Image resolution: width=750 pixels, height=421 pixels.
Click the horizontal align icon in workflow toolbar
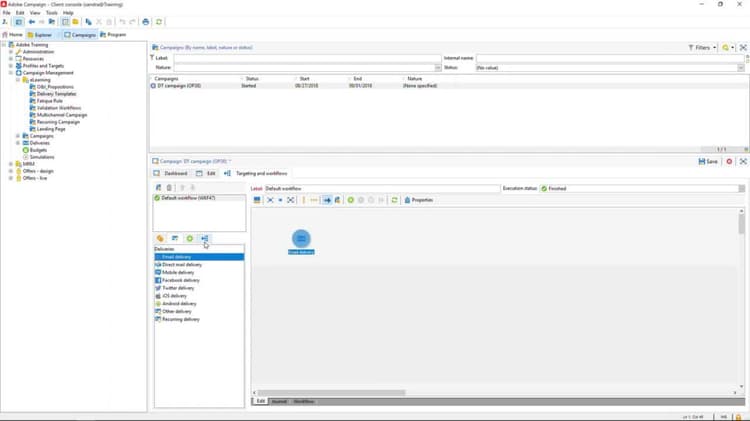pos(314,200)
